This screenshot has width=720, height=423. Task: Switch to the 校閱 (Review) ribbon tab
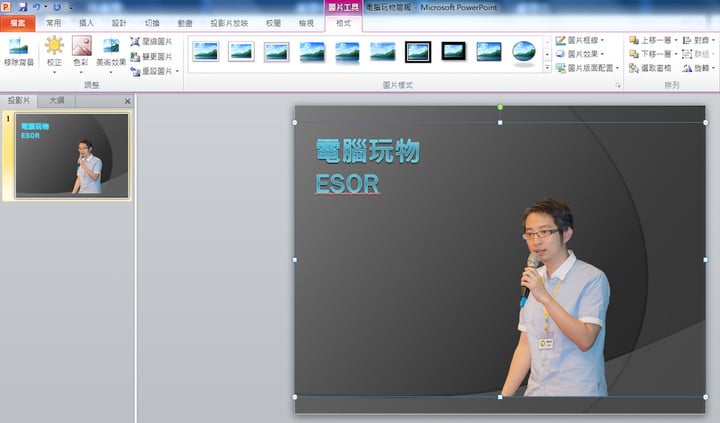click(x=273, y=23)
